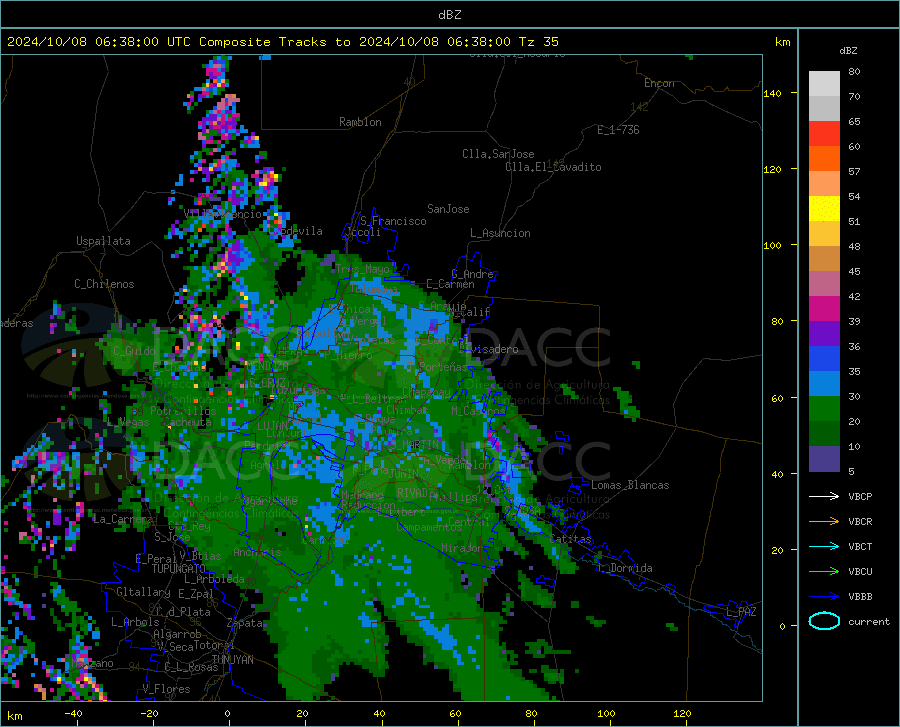
Task: Pick the light gray 70-80 dBZ swatch
Action: click(824, 84)
